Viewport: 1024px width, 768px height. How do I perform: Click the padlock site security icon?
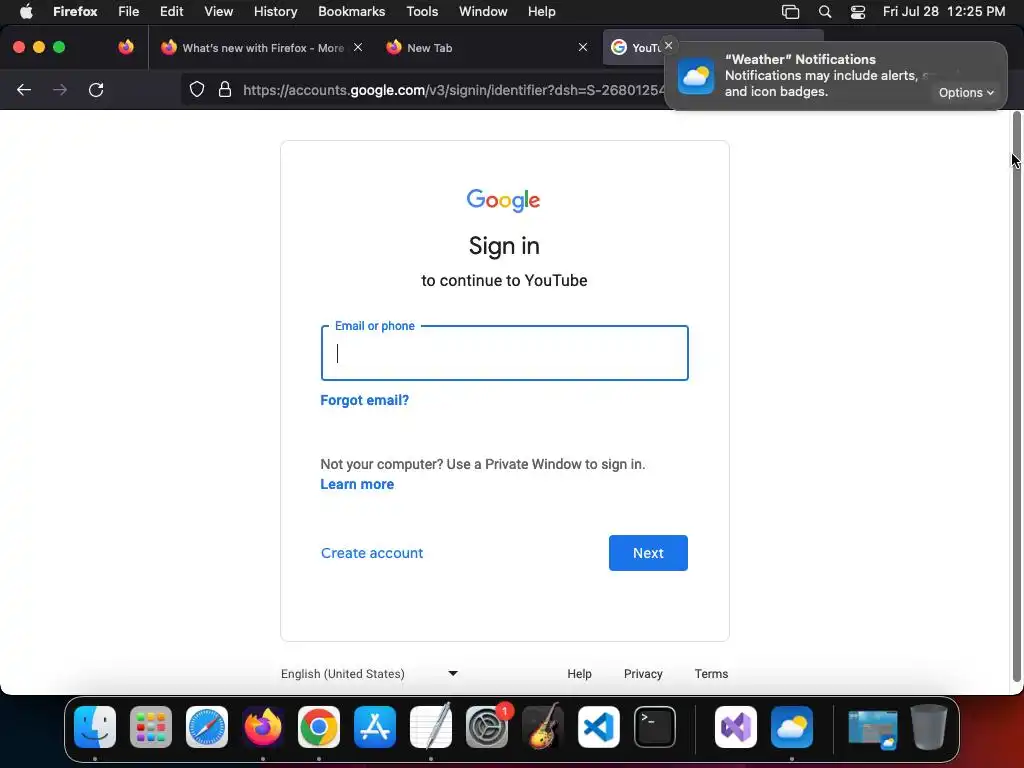(225, 89)
